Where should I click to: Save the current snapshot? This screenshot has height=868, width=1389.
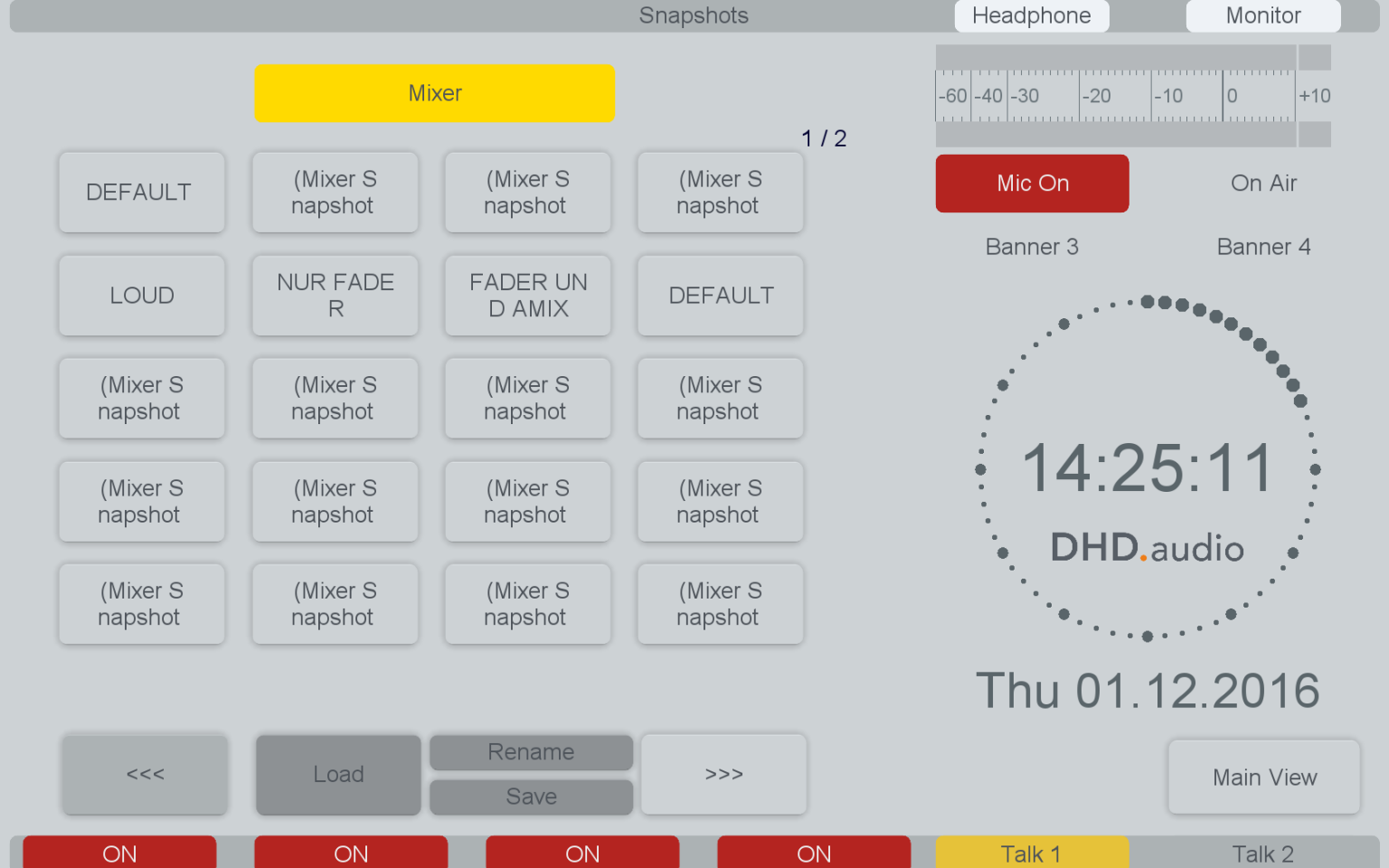[531, 797]
